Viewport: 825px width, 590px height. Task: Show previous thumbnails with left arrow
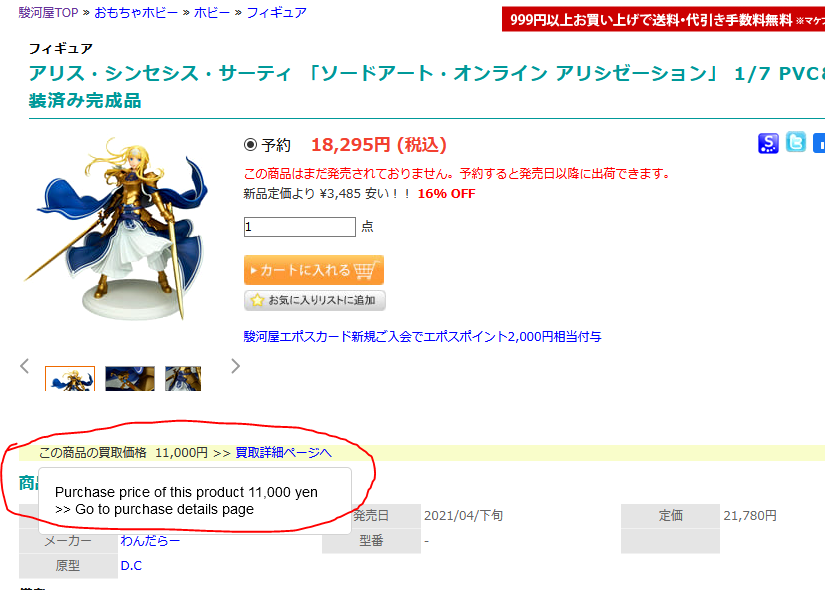point(24,366)
